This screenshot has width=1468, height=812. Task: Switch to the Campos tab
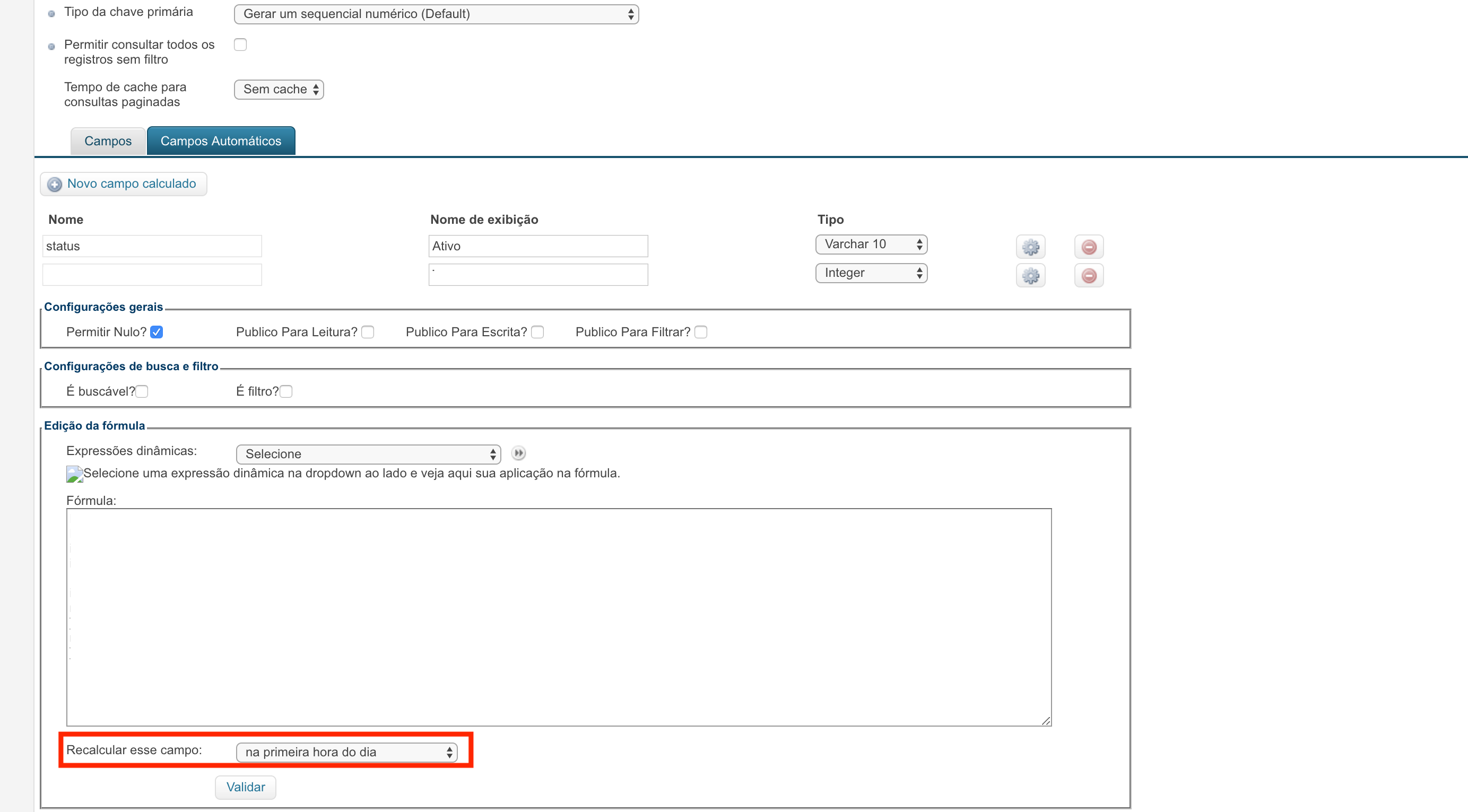[108, 141]
